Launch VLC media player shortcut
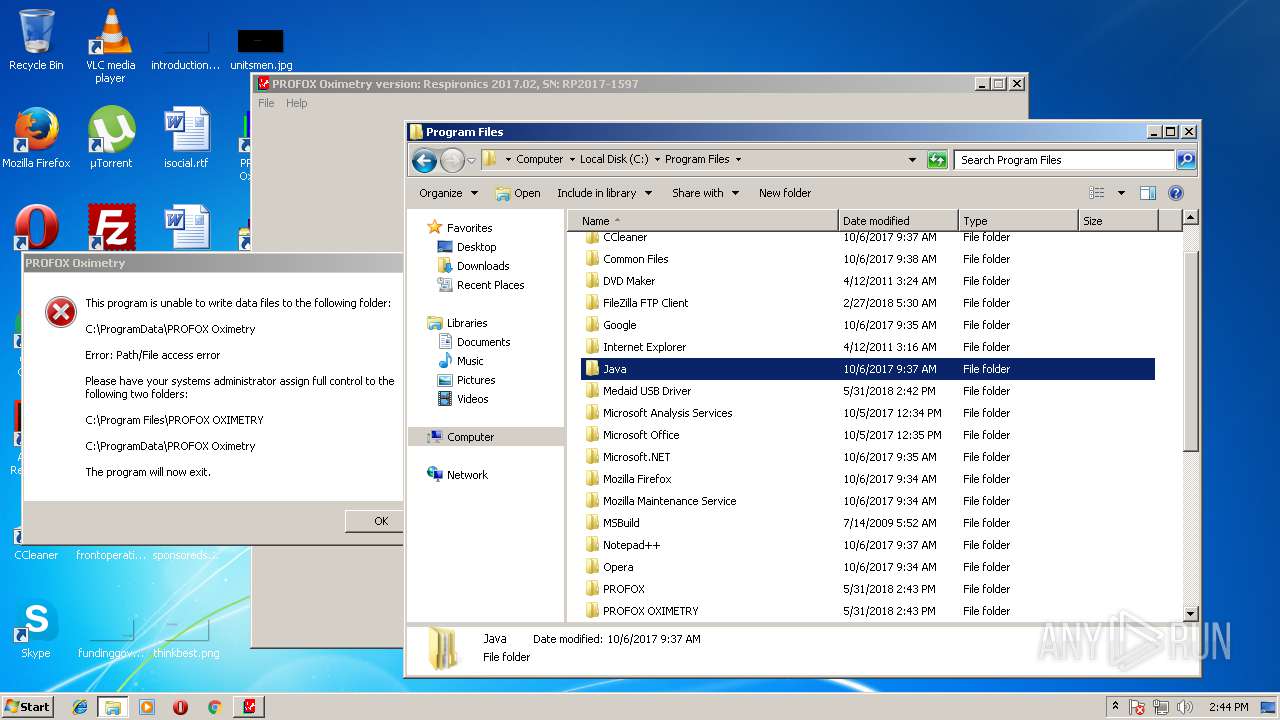Image resolution: width=1280 pixels, height=720 pixels. tap(110, 45)
